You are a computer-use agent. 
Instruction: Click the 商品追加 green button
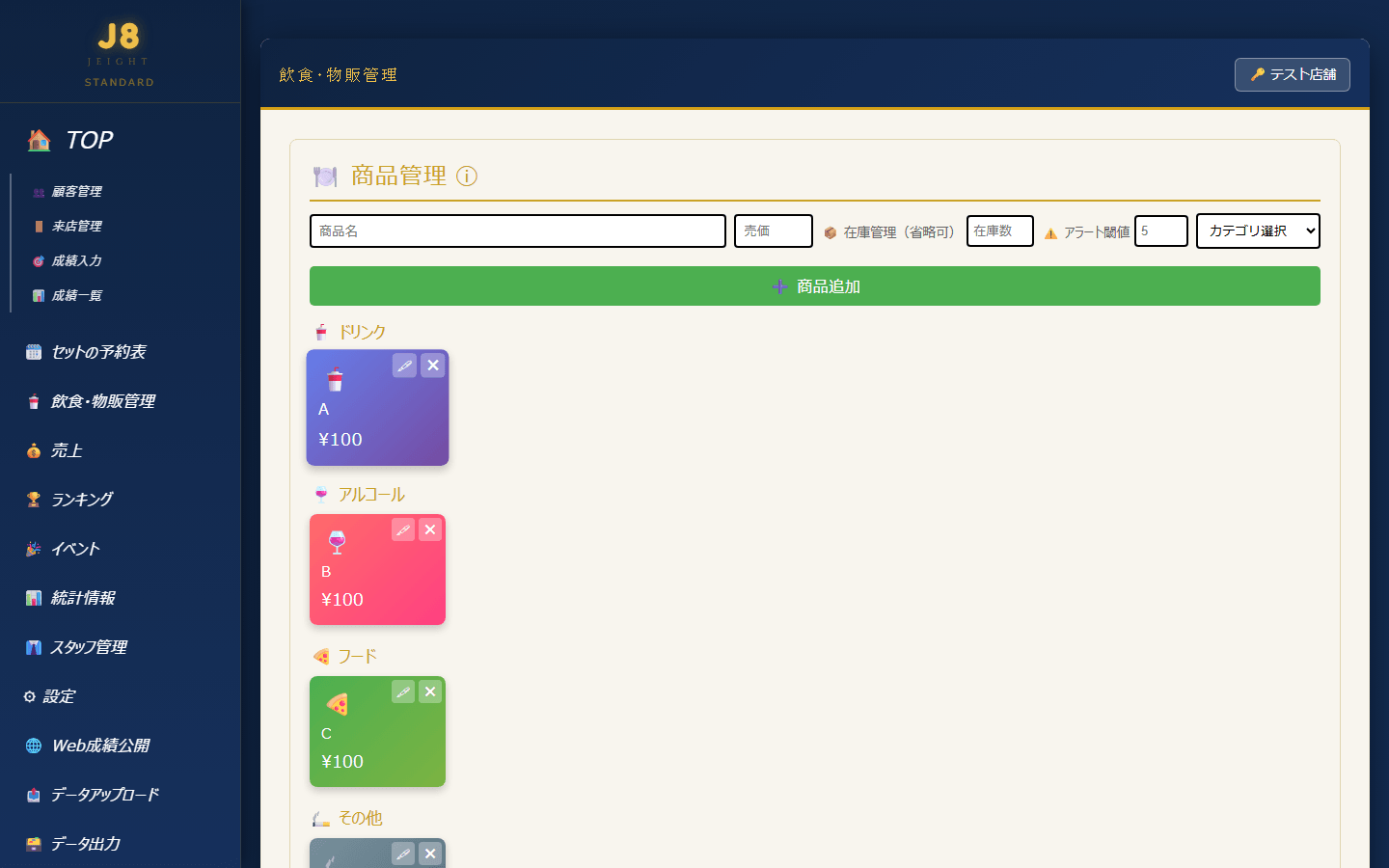tap(815, 286)
